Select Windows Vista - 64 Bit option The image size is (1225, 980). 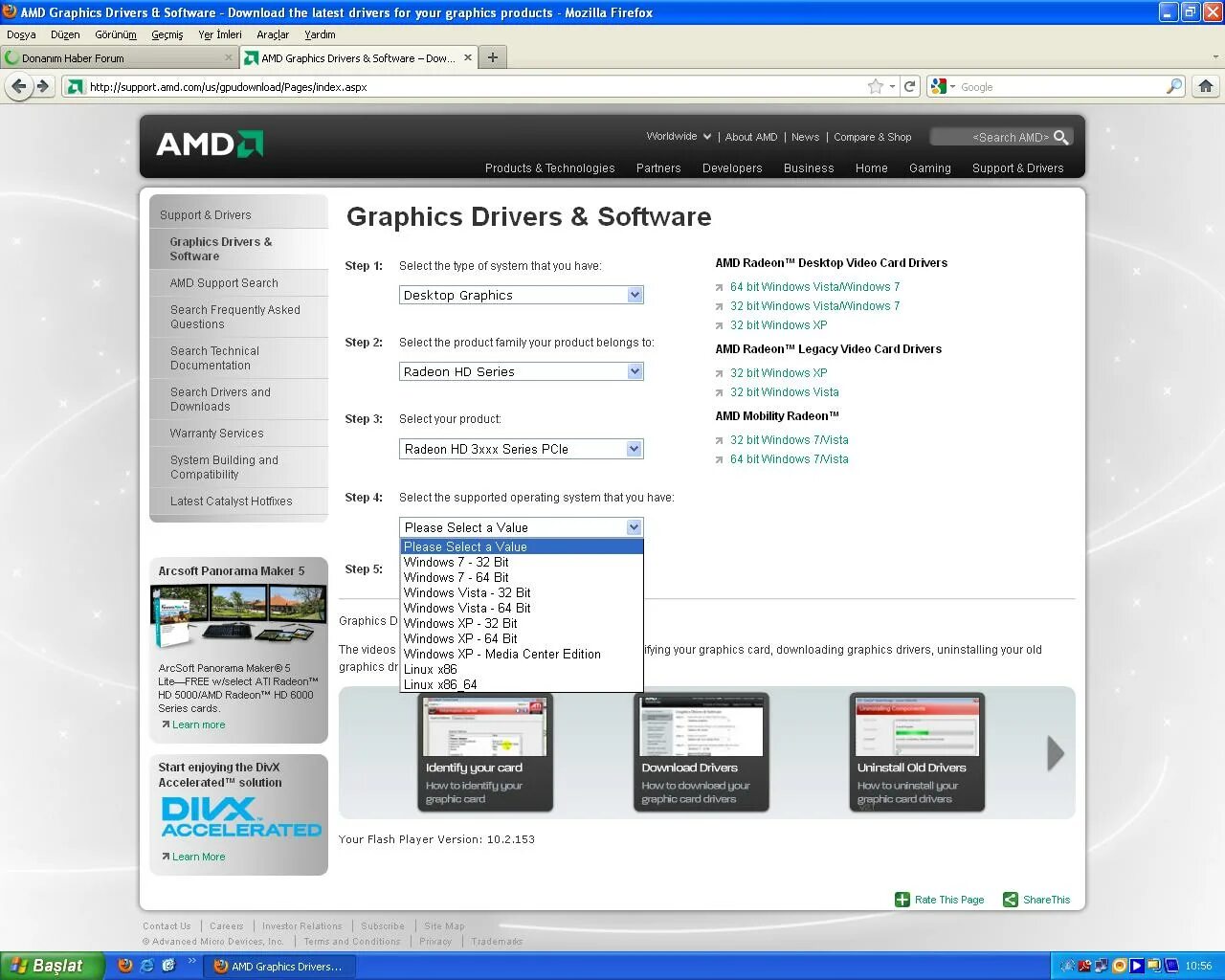pyautogui.click(x=522, y=608)
